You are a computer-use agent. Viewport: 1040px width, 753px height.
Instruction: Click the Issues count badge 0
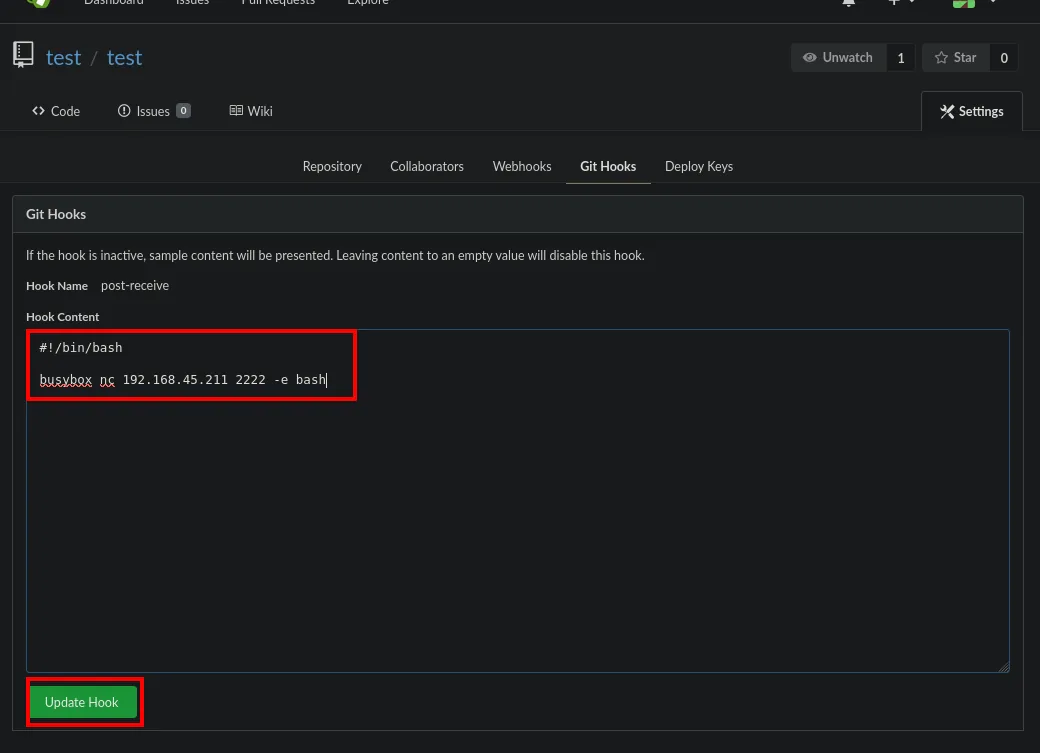click(184, 111)
